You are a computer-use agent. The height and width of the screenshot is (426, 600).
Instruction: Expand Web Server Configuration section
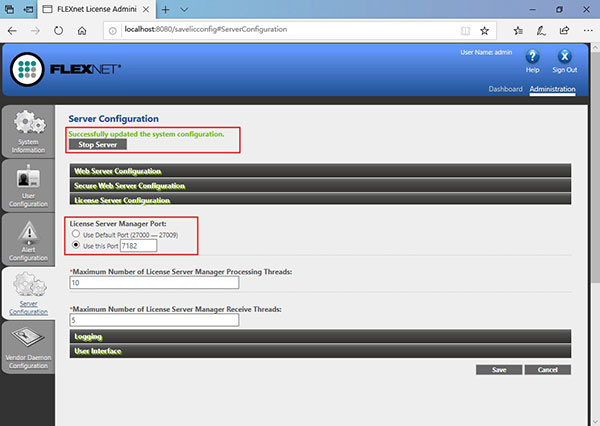(x=320, y=171)
